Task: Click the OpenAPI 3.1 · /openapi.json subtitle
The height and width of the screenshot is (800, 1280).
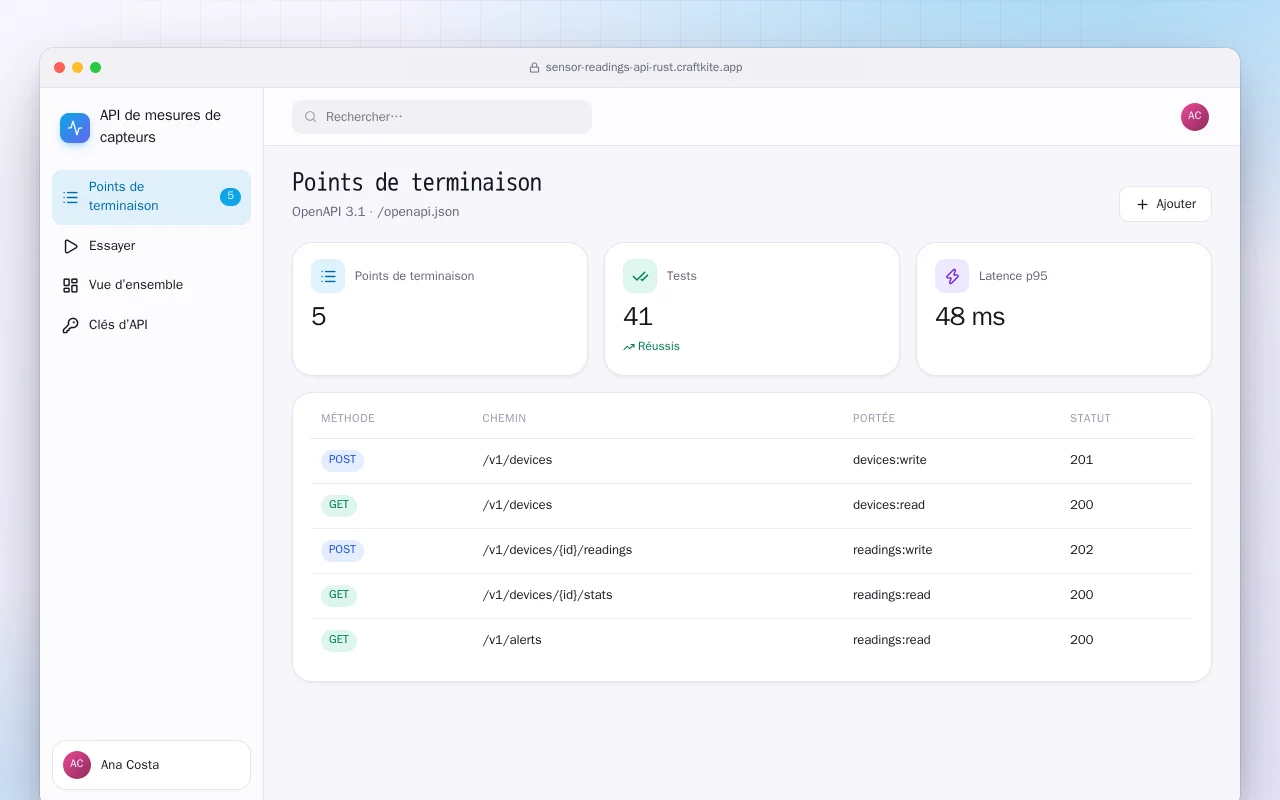Action: [376, 212]
